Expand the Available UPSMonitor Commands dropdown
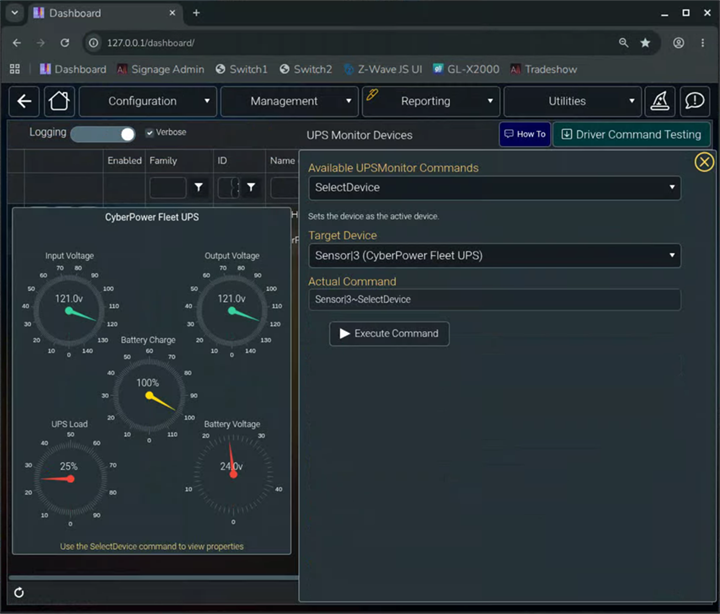 coord(495,187)
